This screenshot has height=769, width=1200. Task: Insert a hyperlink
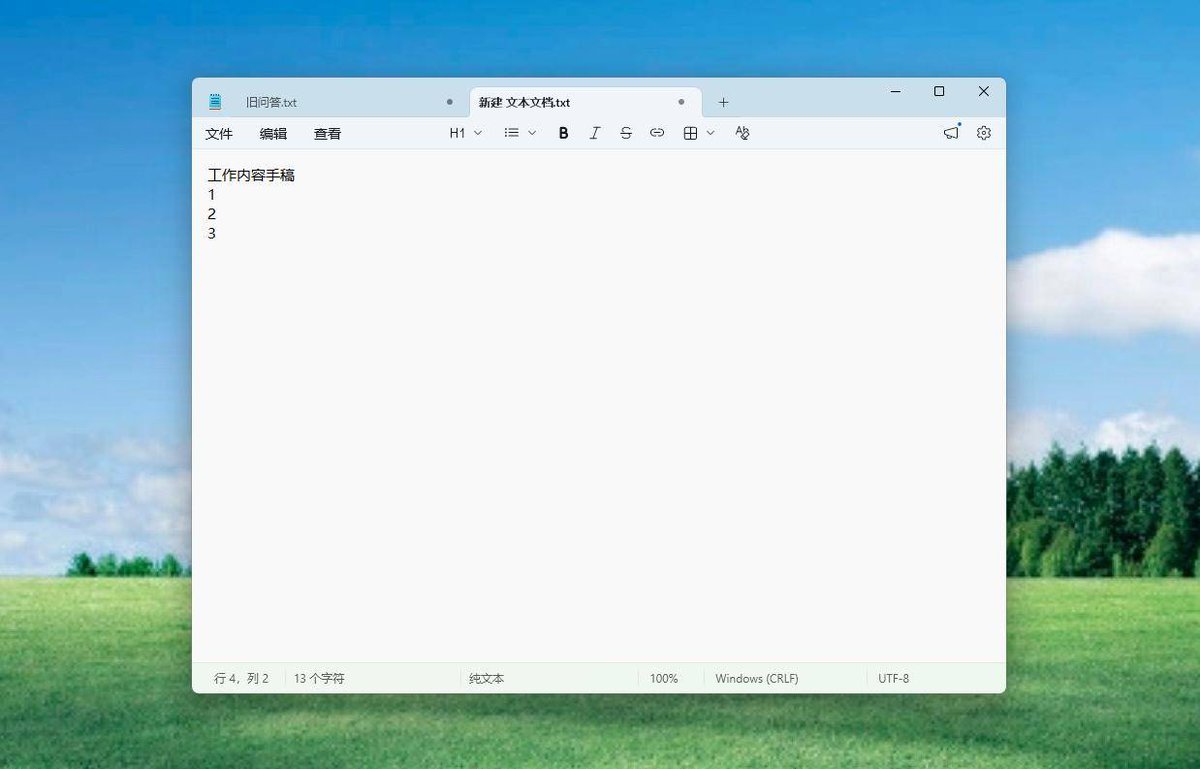coord(657,133)
